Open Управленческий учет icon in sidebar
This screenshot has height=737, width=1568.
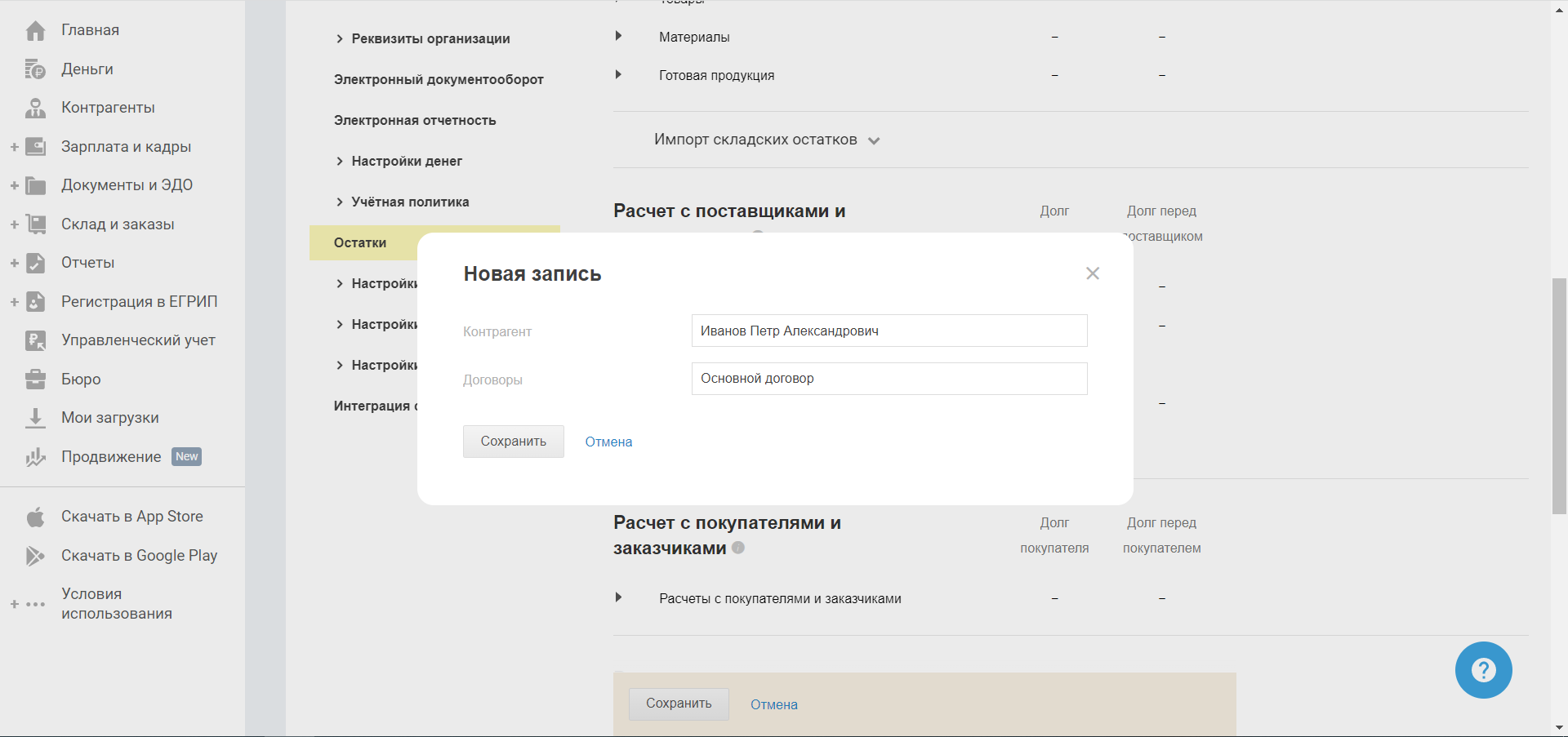(x=35, y=340)
